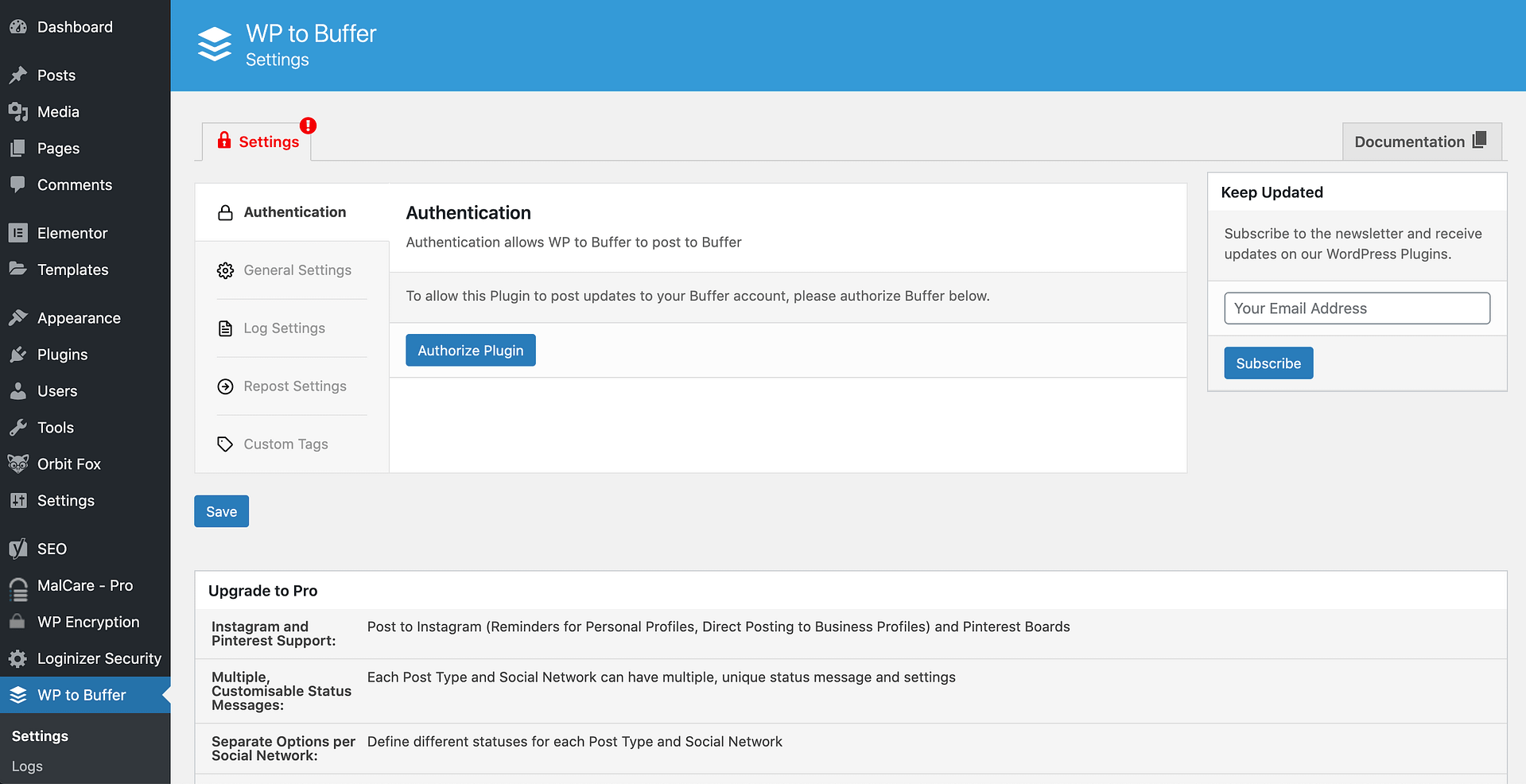Open Logs under WP to Buffer
The width and height of the screenshot is (1526, 784).
26,766
